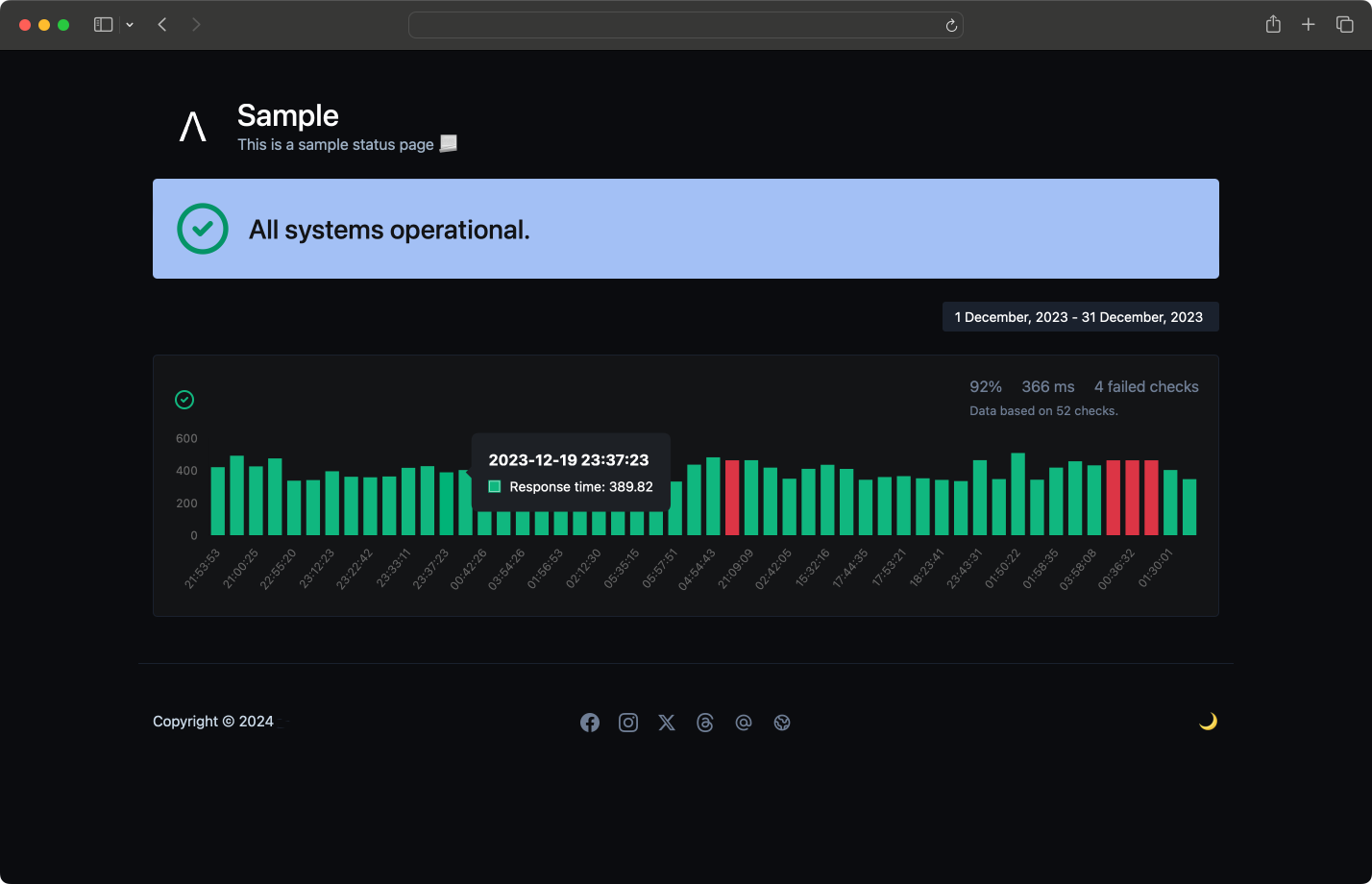
Task: Click the 92% uptime stat
Action: click(x=986, y=386)
